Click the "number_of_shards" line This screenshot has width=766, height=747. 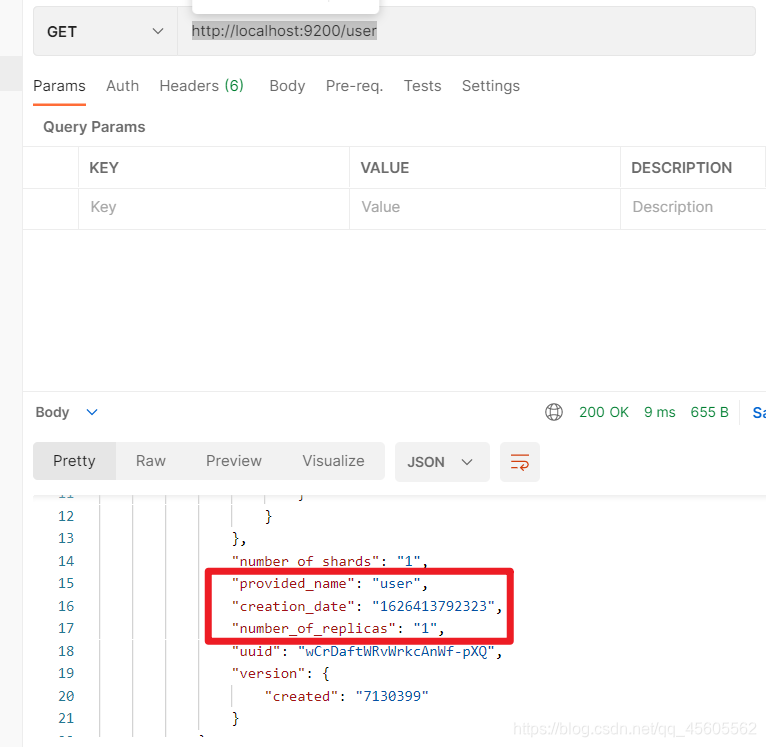(x=330, y=561)
